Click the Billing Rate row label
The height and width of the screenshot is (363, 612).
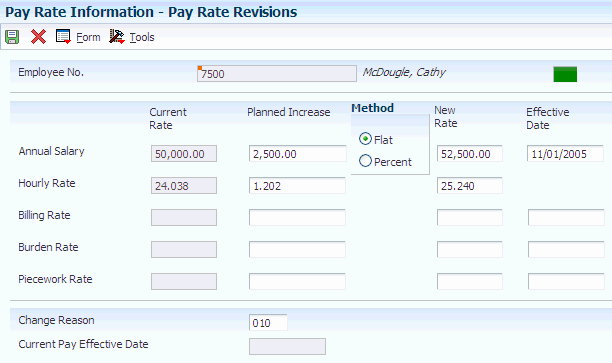coord(44,215)
